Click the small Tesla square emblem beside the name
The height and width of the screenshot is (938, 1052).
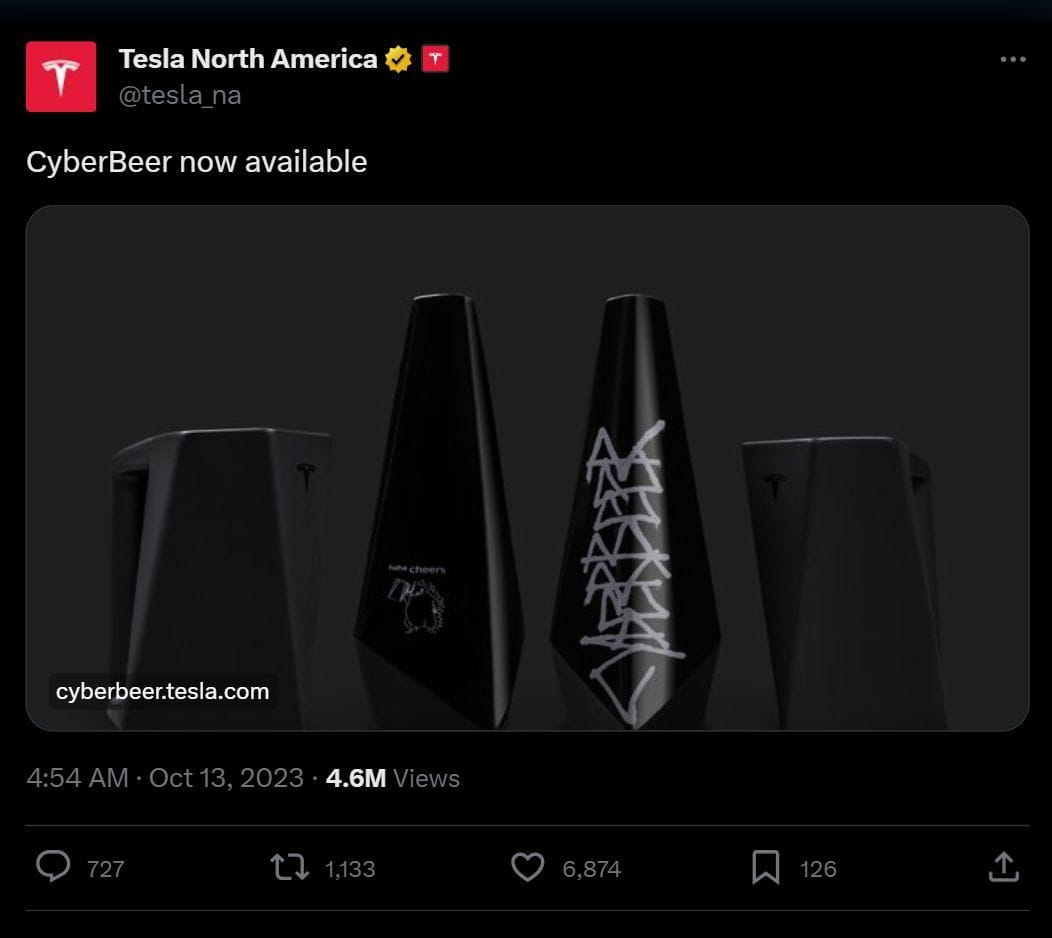click(434, 58)
